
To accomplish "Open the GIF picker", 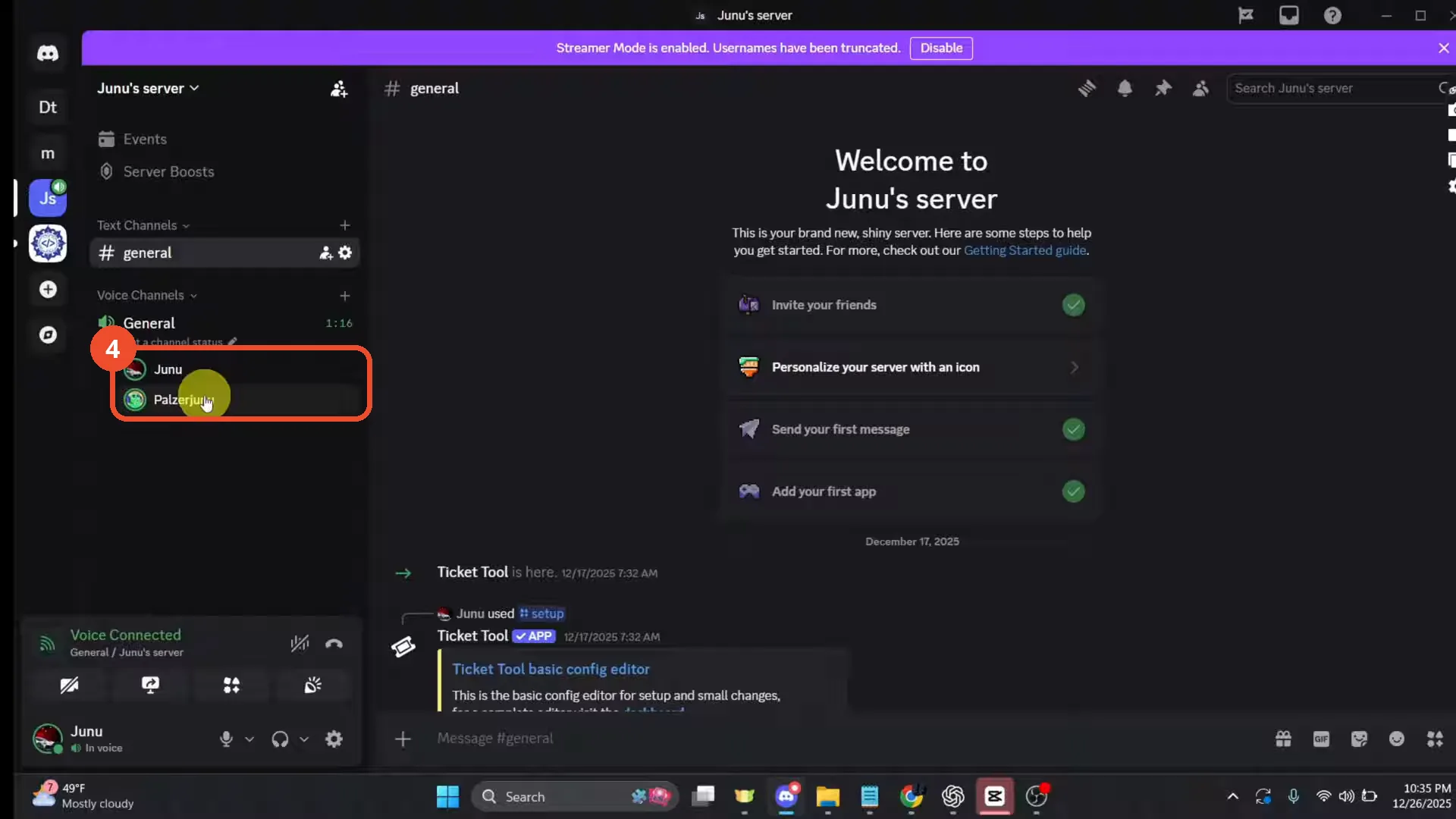I will [1321, 739].
